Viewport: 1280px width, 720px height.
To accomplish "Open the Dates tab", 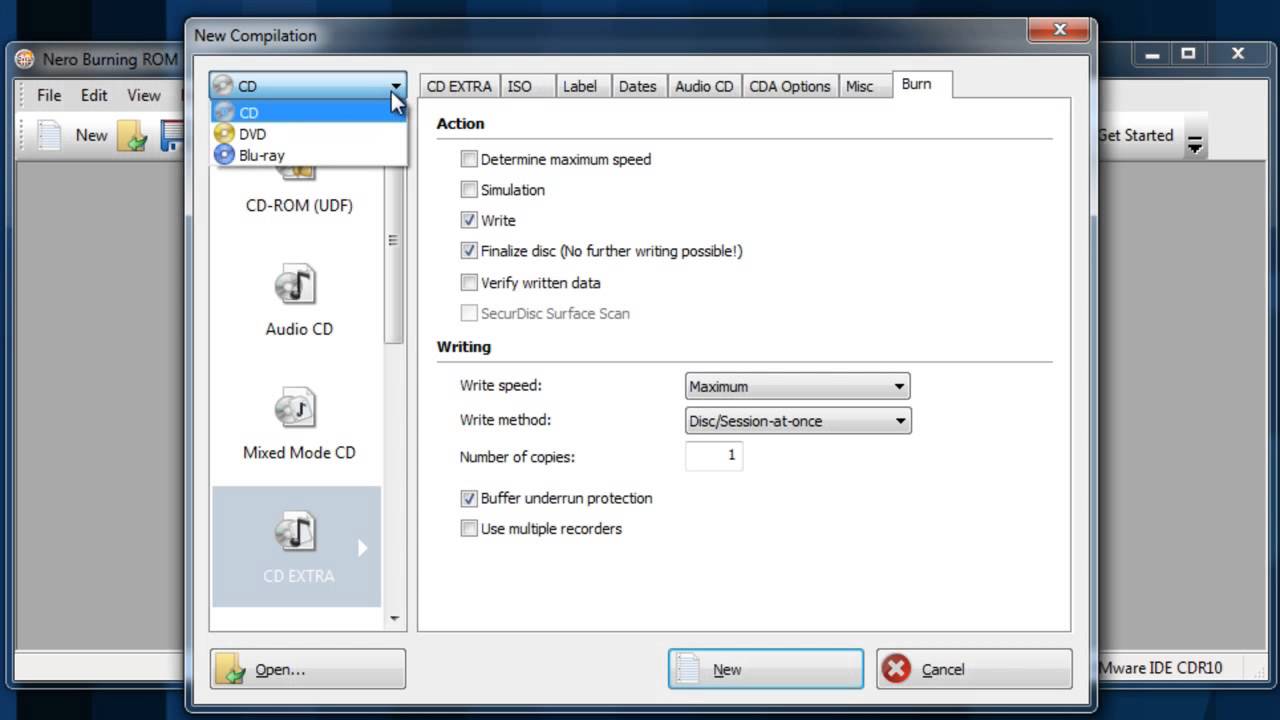I will [x=637, y=86].
